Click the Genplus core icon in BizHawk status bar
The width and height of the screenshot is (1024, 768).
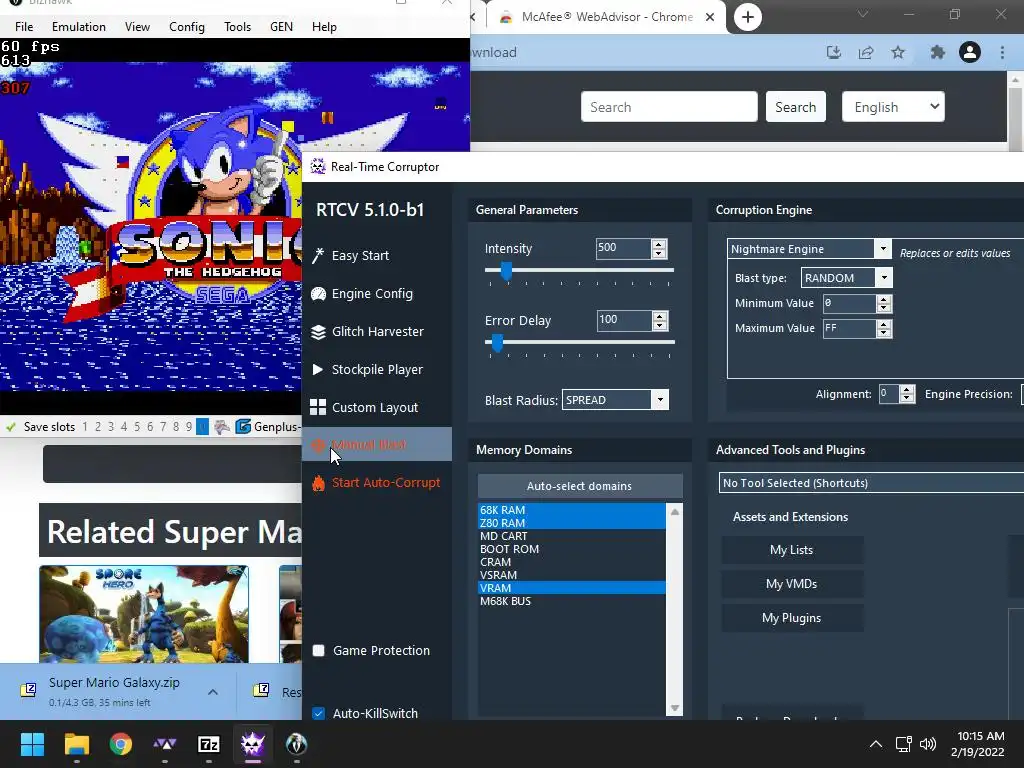pyautogui.click(x=243, y=426)
